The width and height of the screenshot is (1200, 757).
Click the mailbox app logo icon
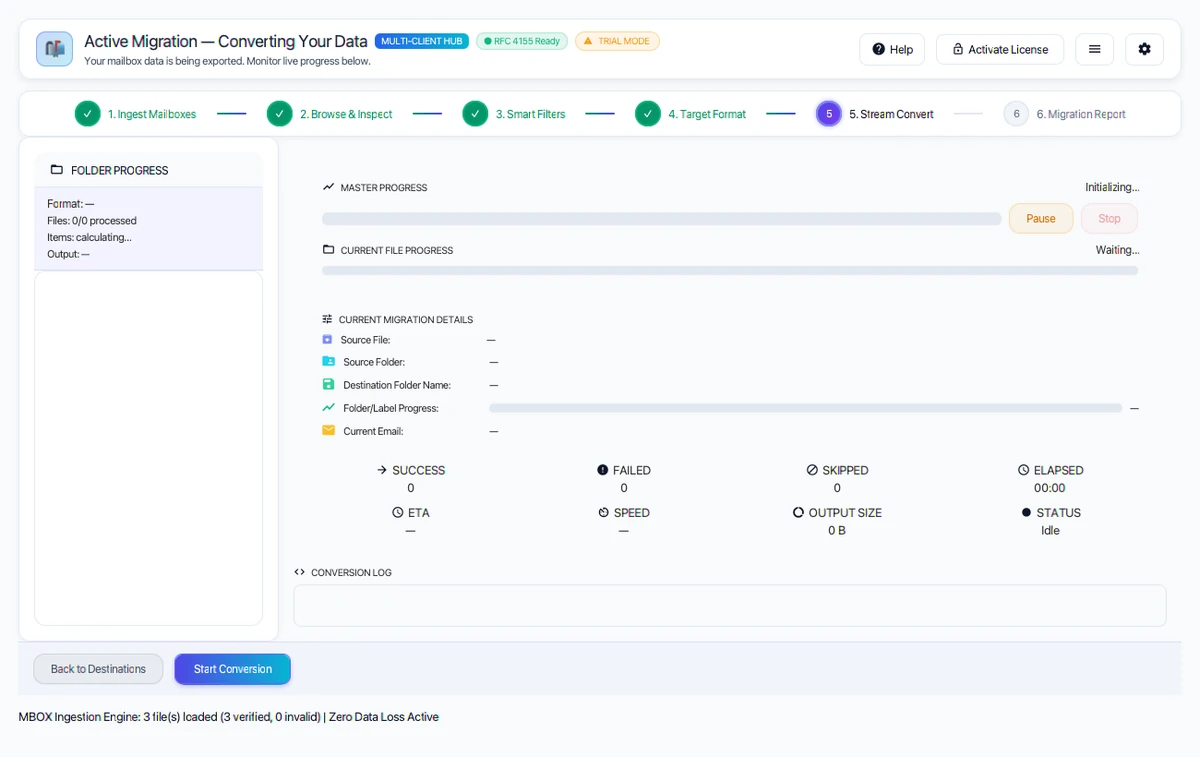tap(54, 49)
